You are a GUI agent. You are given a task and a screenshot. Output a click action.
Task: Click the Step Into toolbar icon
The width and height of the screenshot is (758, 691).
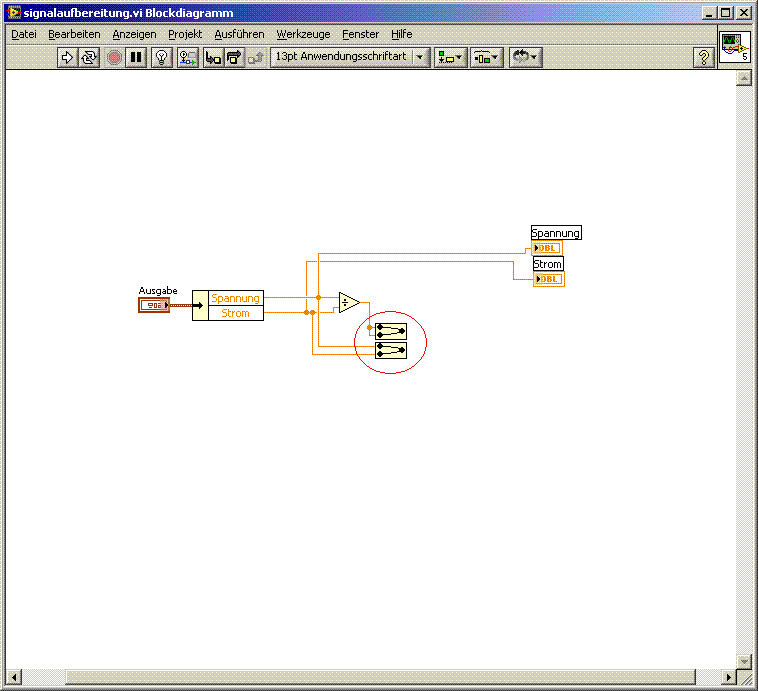213,58
